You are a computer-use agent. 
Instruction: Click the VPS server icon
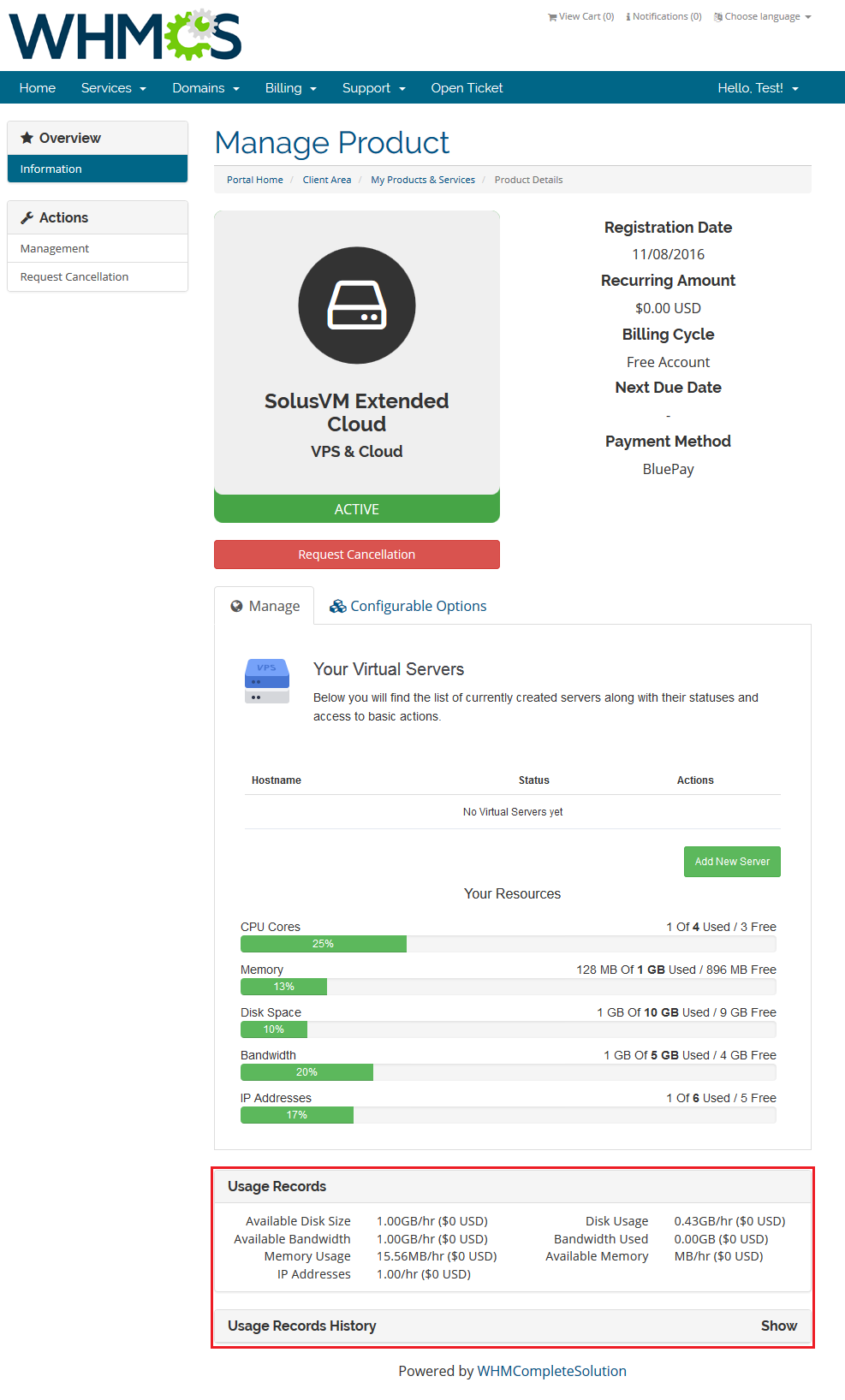[x=267, y=681]
